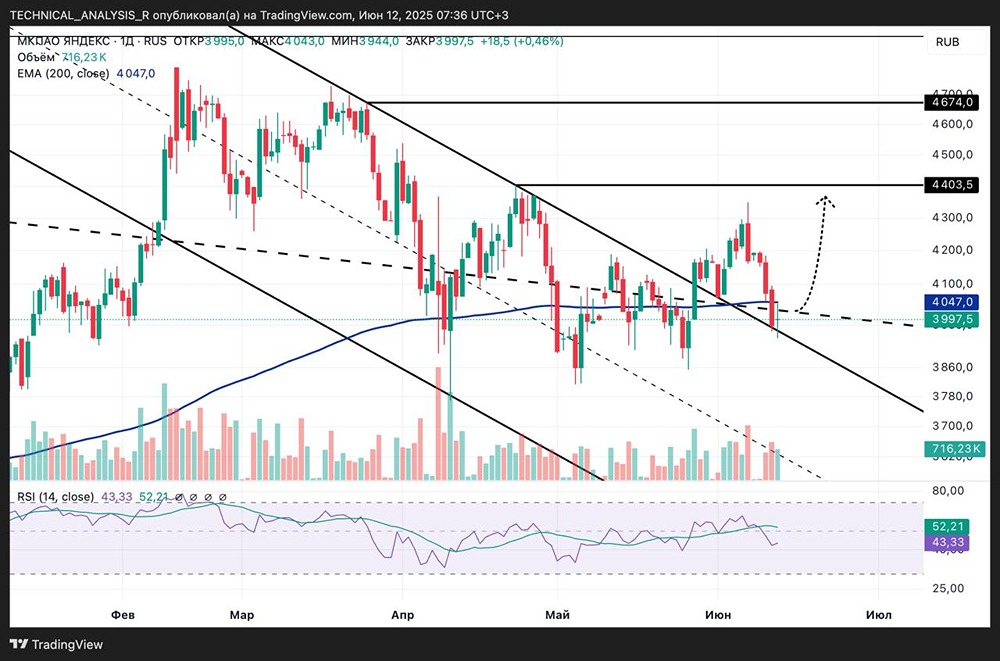This screenshot has height=661, width=1000.
Task: Click the МИН 3944,0 low value
Action: pyautogui.click(x=364, y=41)
